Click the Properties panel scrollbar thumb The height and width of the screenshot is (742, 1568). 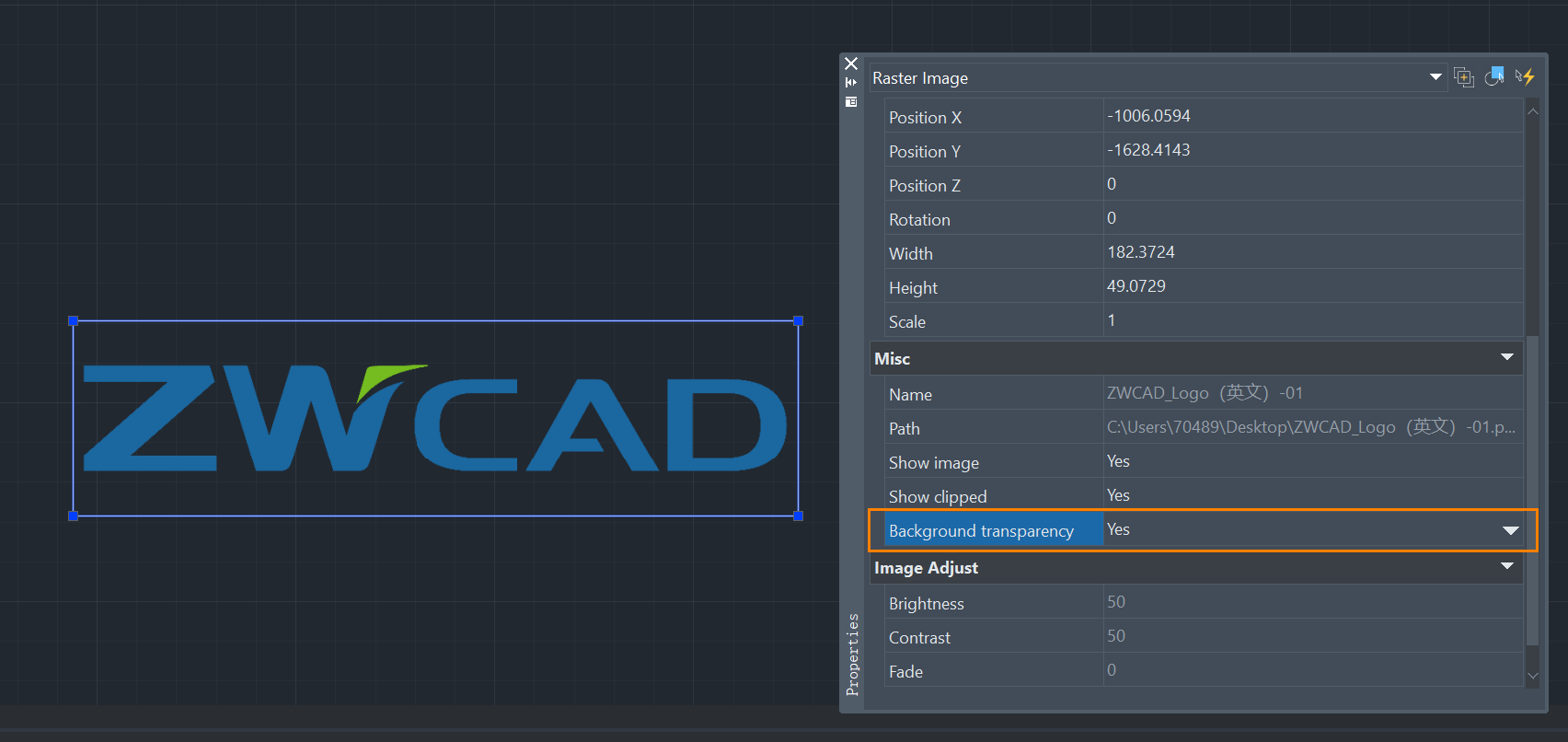(1532, 490)
